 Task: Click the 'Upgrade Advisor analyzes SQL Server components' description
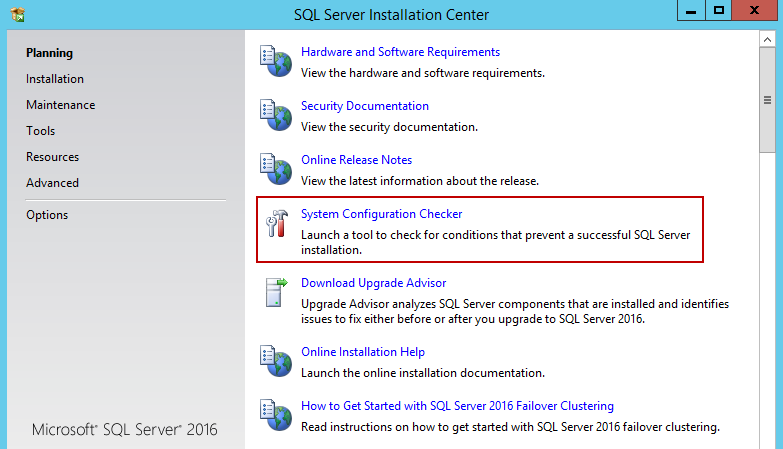pos(515,311)
